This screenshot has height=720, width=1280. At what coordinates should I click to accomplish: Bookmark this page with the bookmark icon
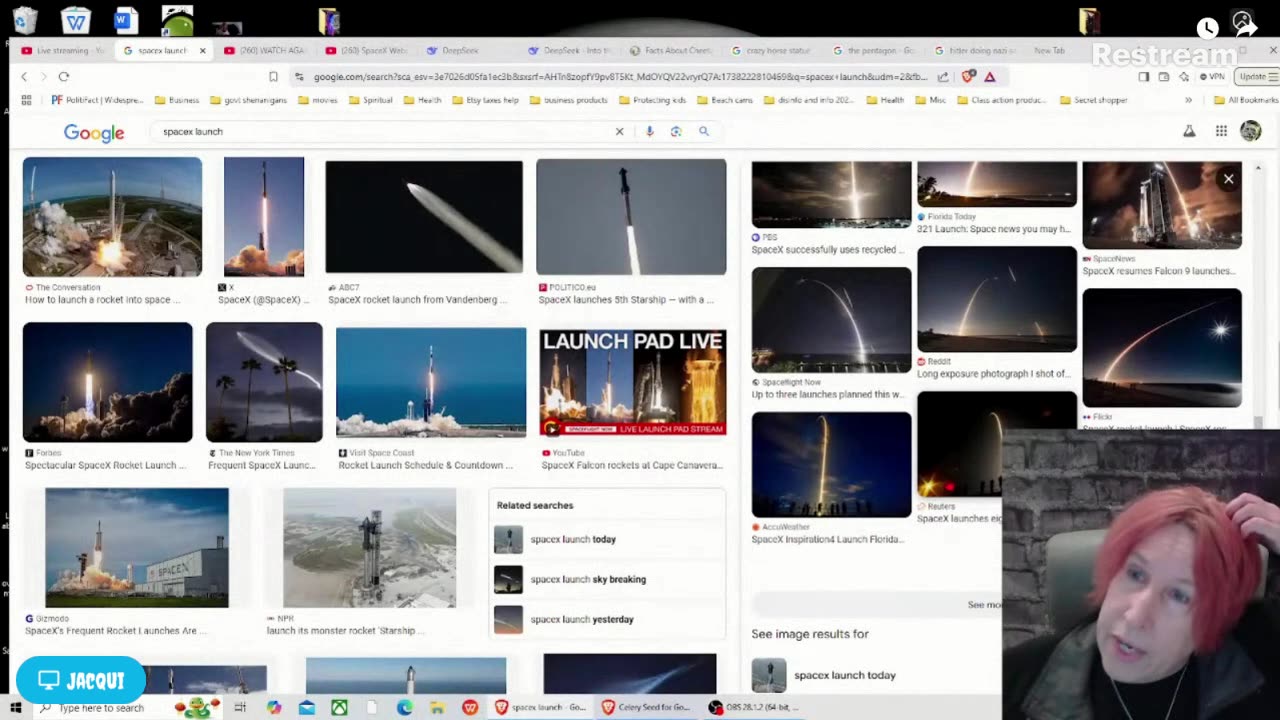pyautogui.click(x=273, y=77)
